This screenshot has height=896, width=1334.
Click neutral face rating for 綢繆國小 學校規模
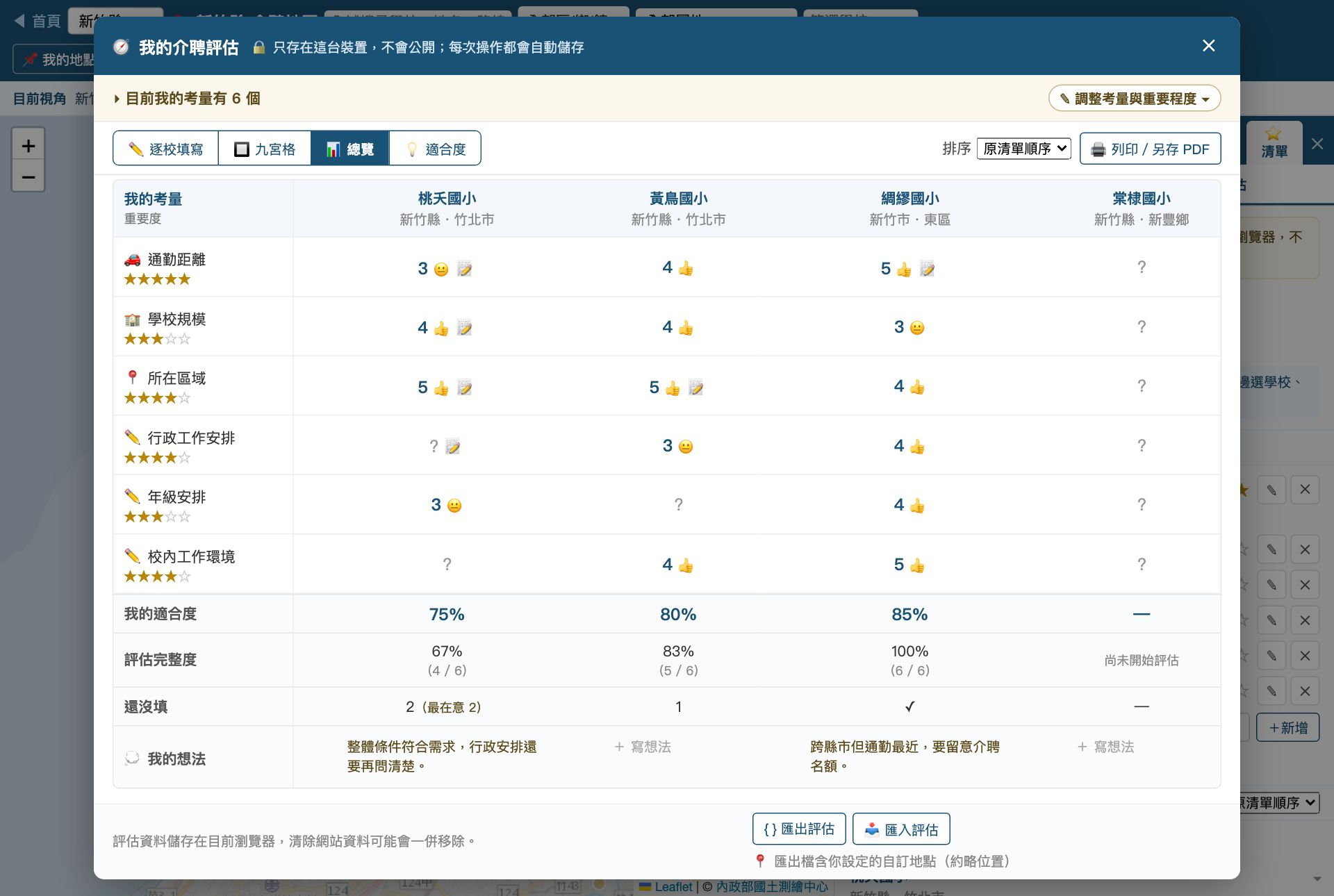[x=917, y=328]
